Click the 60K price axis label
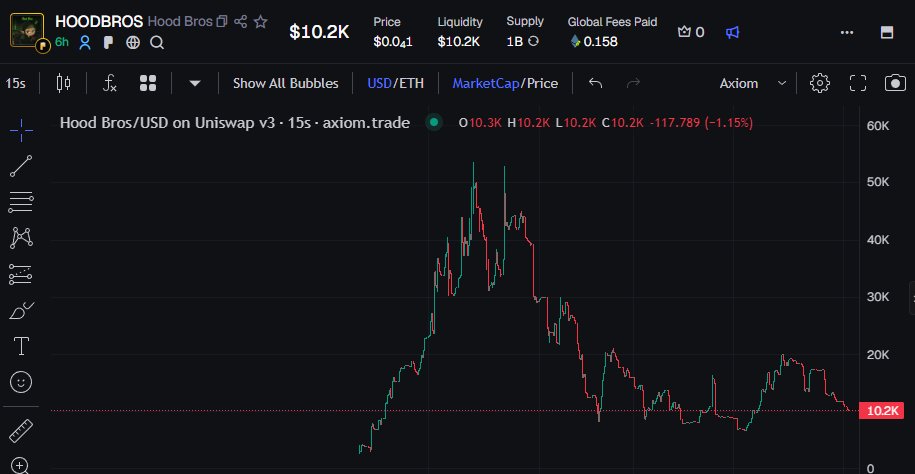The height and width of the screenshot is (474, 915). coord(878,126)
